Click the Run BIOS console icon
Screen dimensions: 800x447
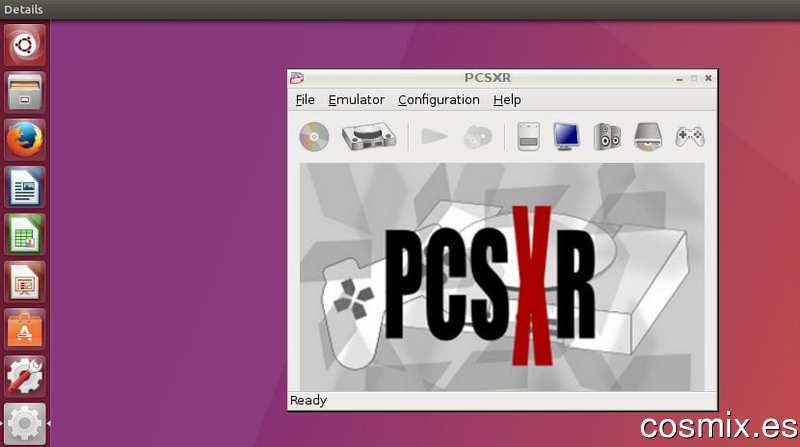(x=369, y=136)
